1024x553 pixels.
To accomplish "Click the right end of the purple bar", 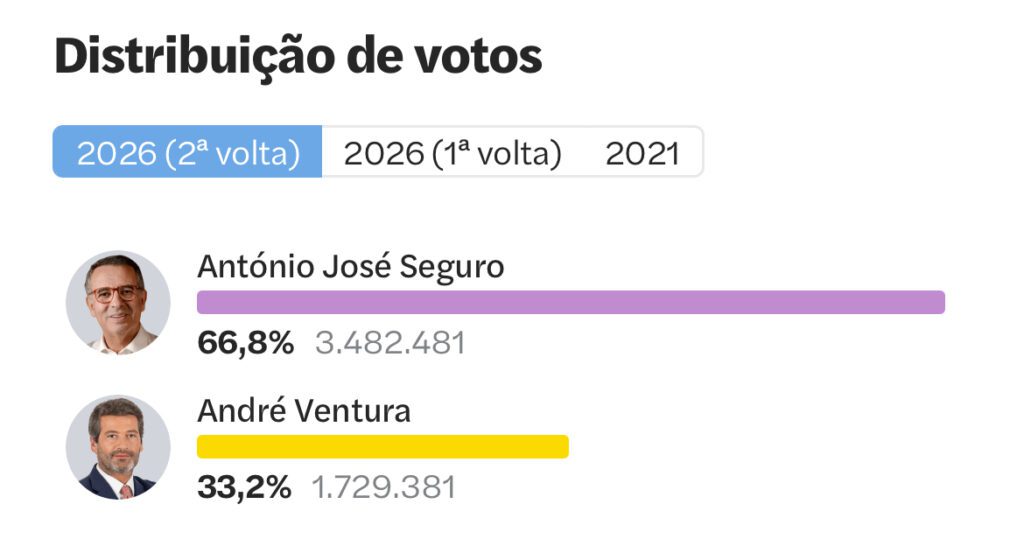I will 938,302.
